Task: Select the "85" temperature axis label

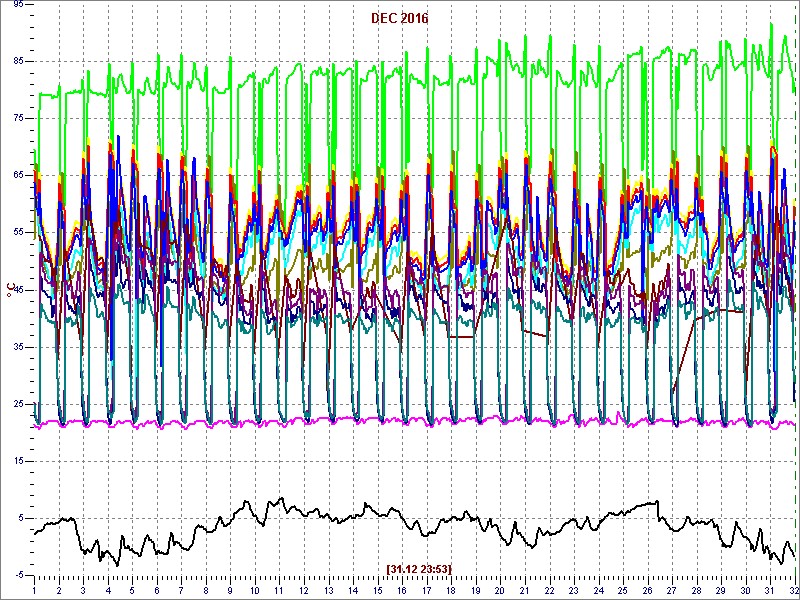Action: (18, 61)
